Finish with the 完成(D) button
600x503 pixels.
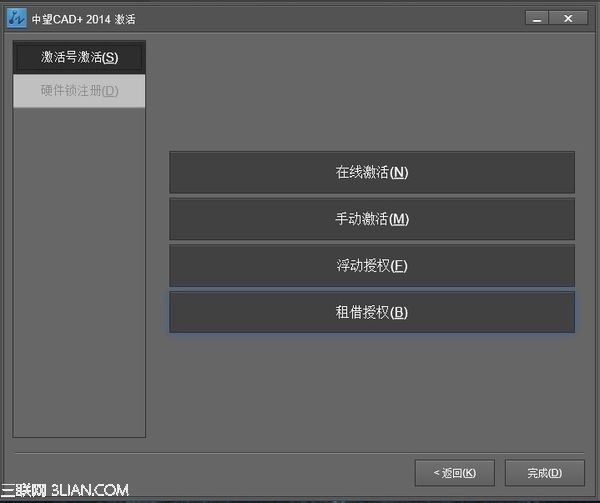coord(545,473)
